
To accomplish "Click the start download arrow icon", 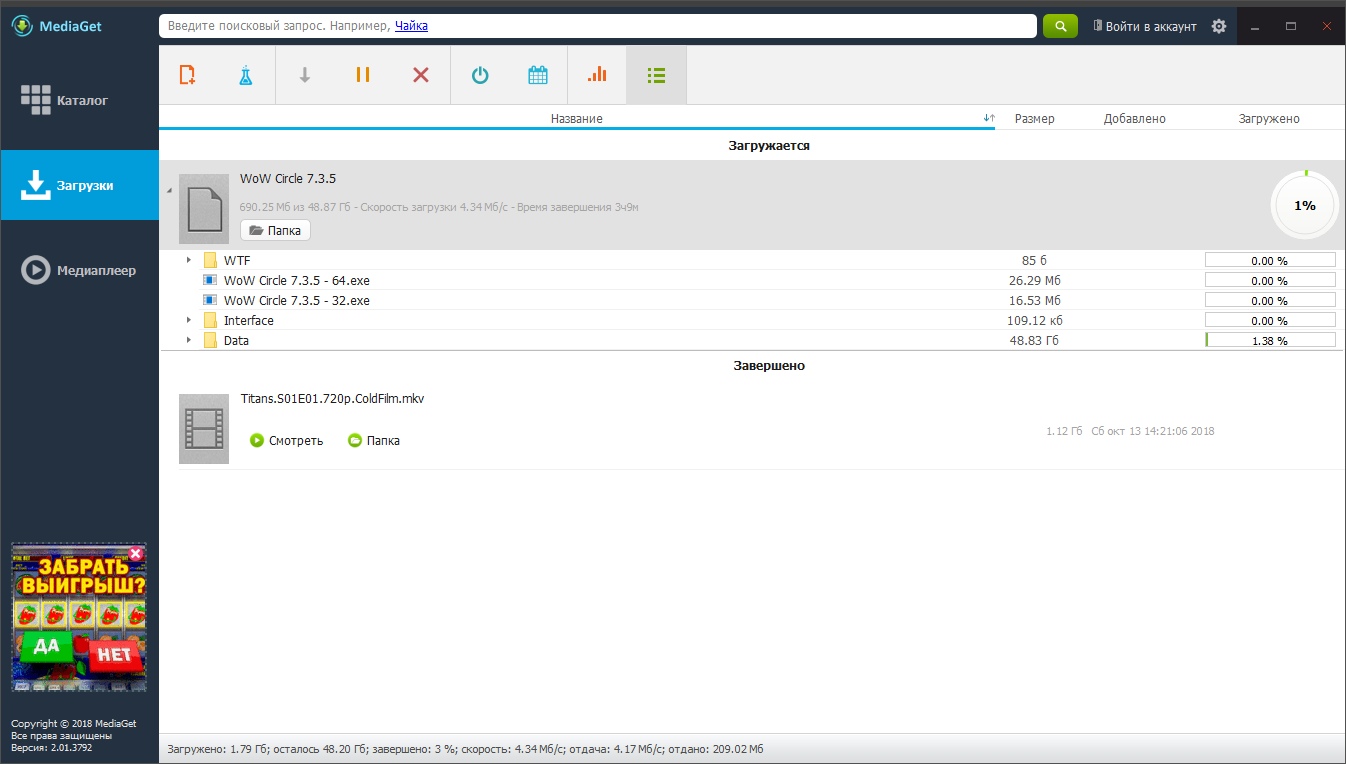I will [x=305, y=75].
